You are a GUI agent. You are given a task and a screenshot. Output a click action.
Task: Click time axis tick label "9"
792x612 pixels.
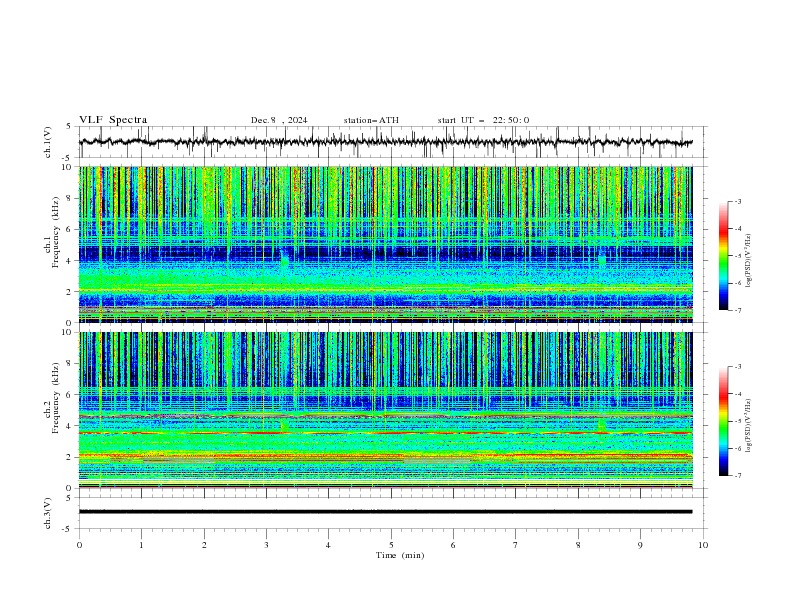coord(640,545)
